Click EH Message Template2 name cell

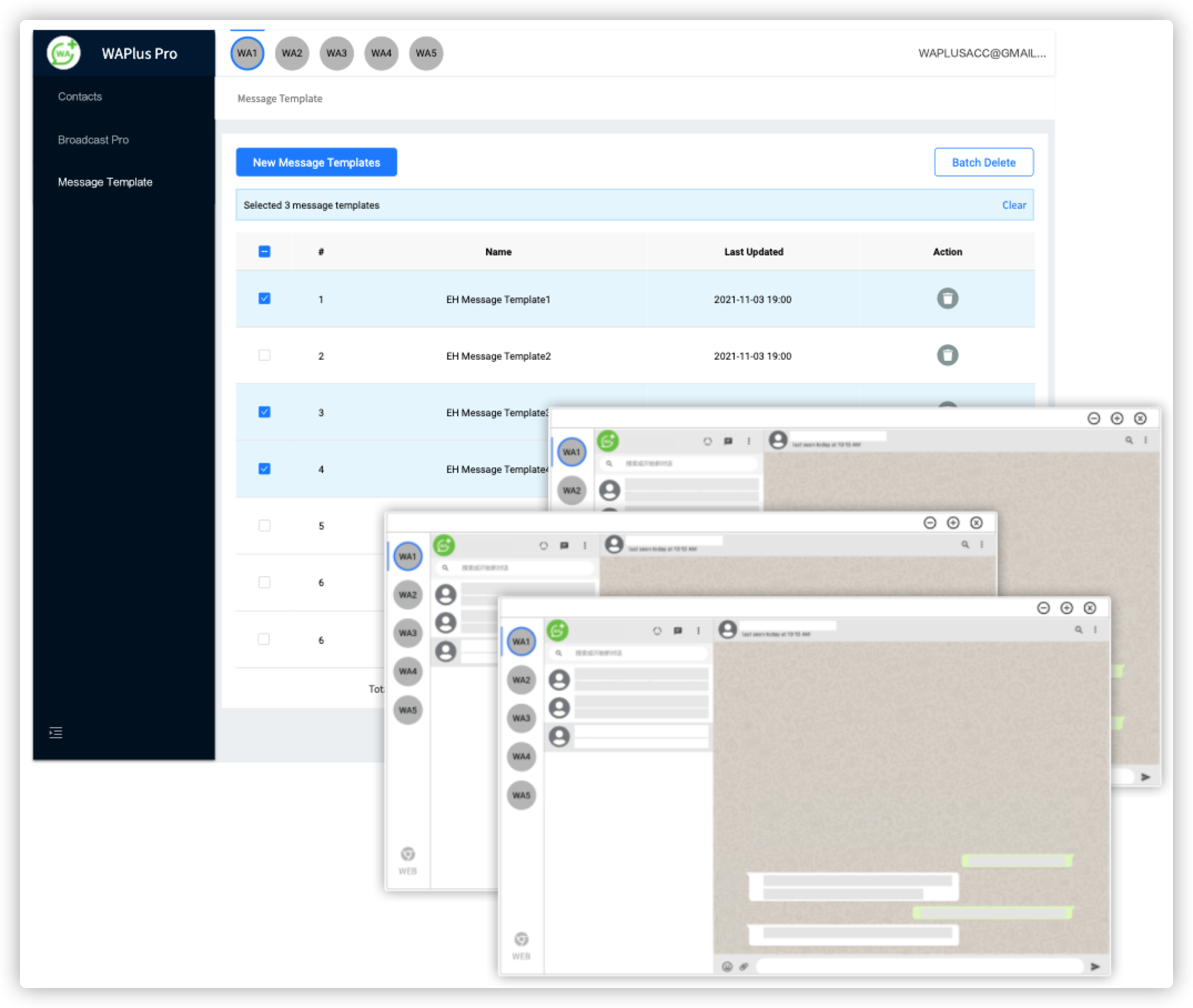coord(498,355)
